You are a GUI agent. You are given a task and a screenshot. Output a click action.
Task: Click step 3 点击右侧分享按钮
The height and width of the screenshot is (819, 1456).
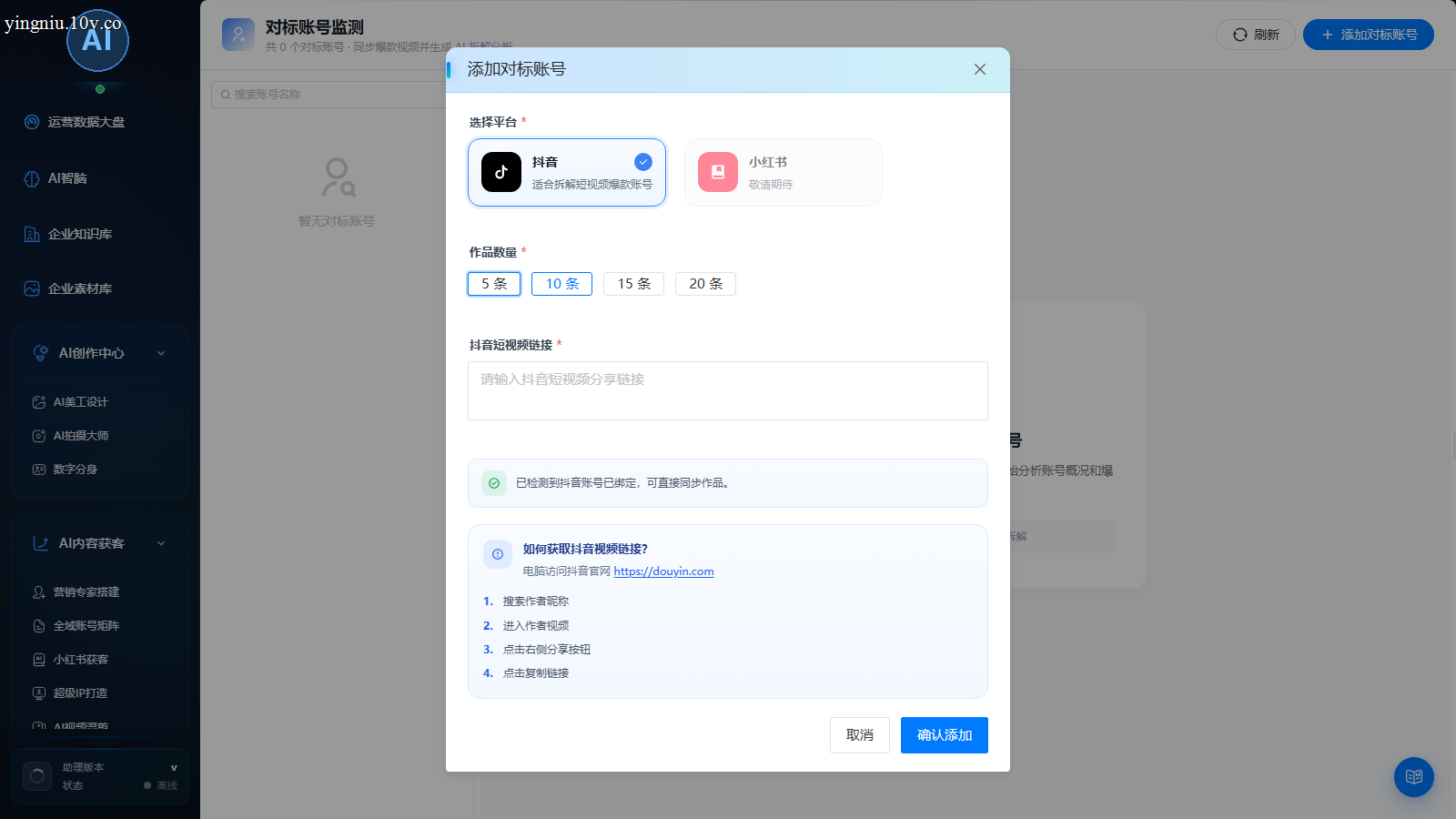(547, 650)
